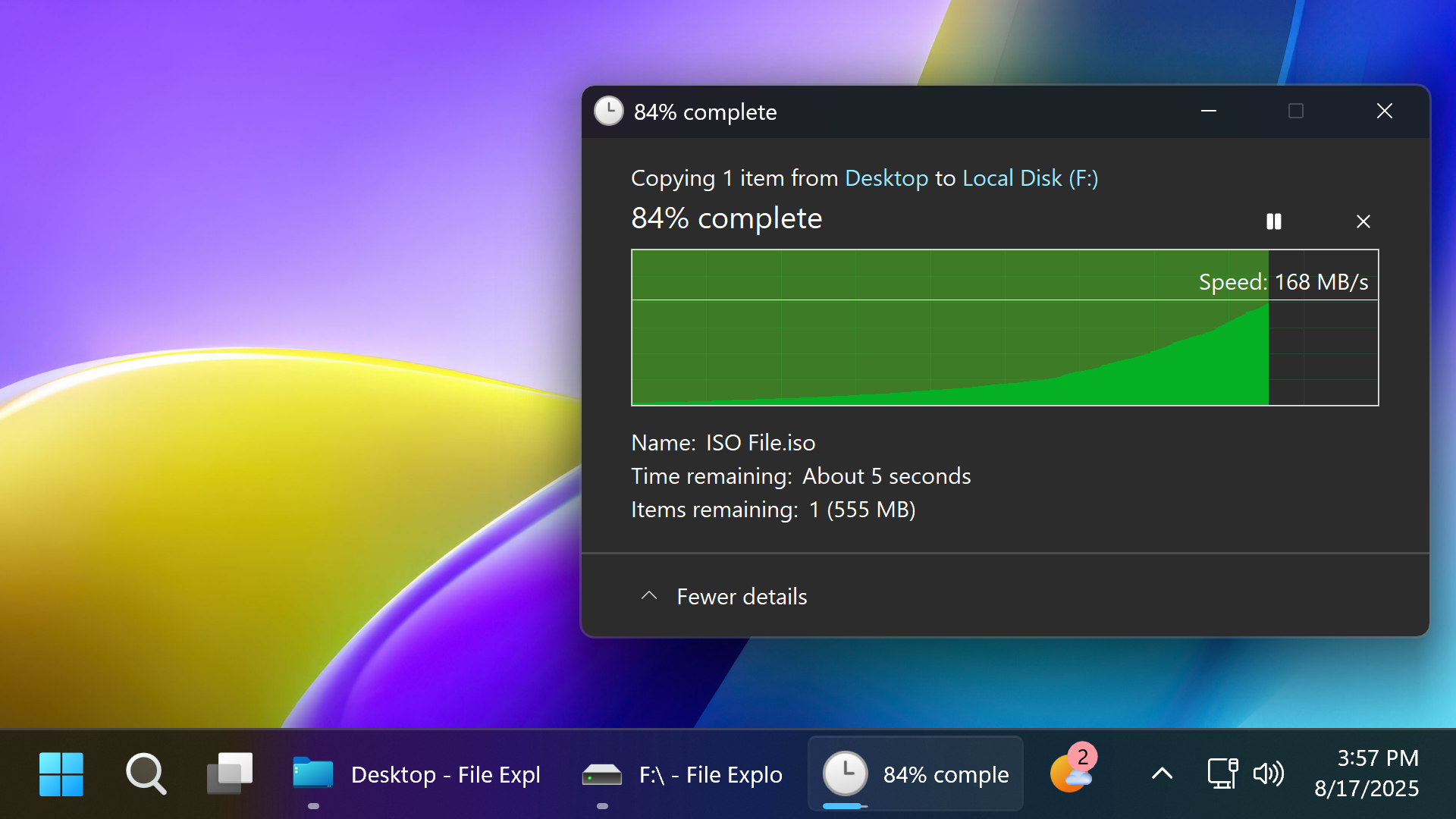Open the volume control
The height and width of the screenshot is (819, 1456).
click(1269, 774)
